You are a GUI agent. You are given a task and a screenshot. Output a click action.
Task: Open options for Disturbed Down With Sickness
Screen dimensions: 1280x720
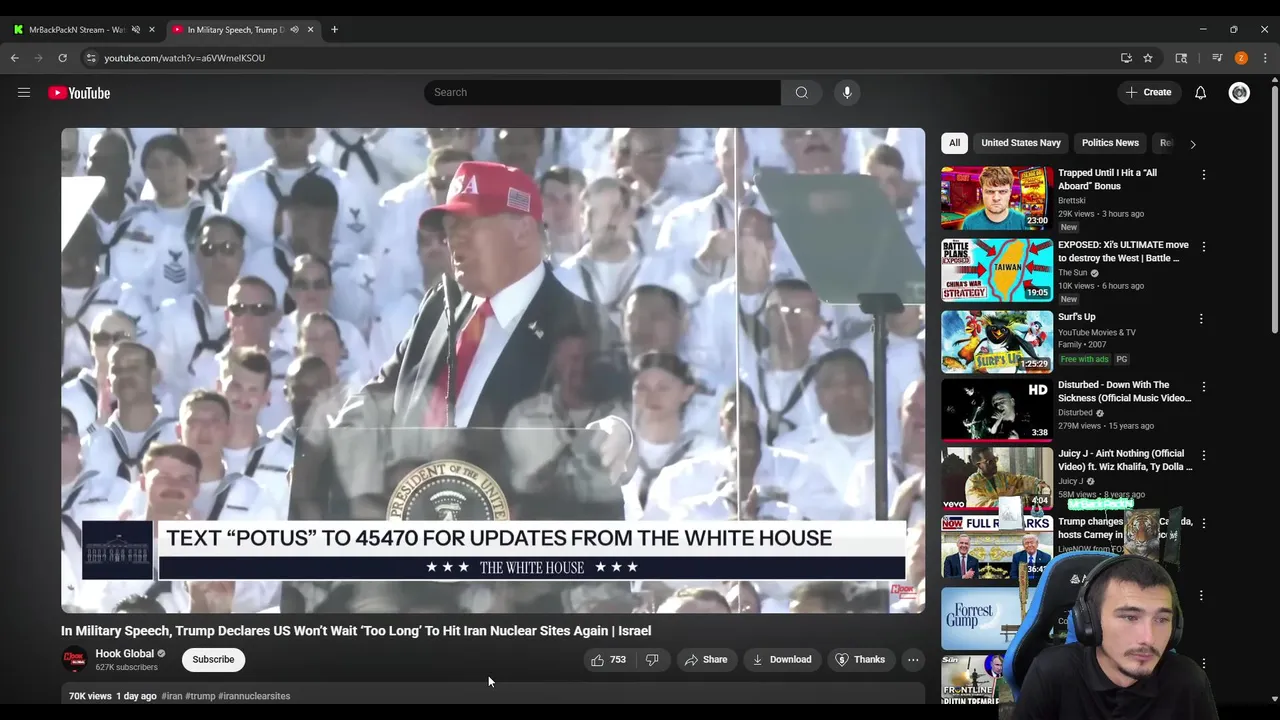[x=1203, y=386]
